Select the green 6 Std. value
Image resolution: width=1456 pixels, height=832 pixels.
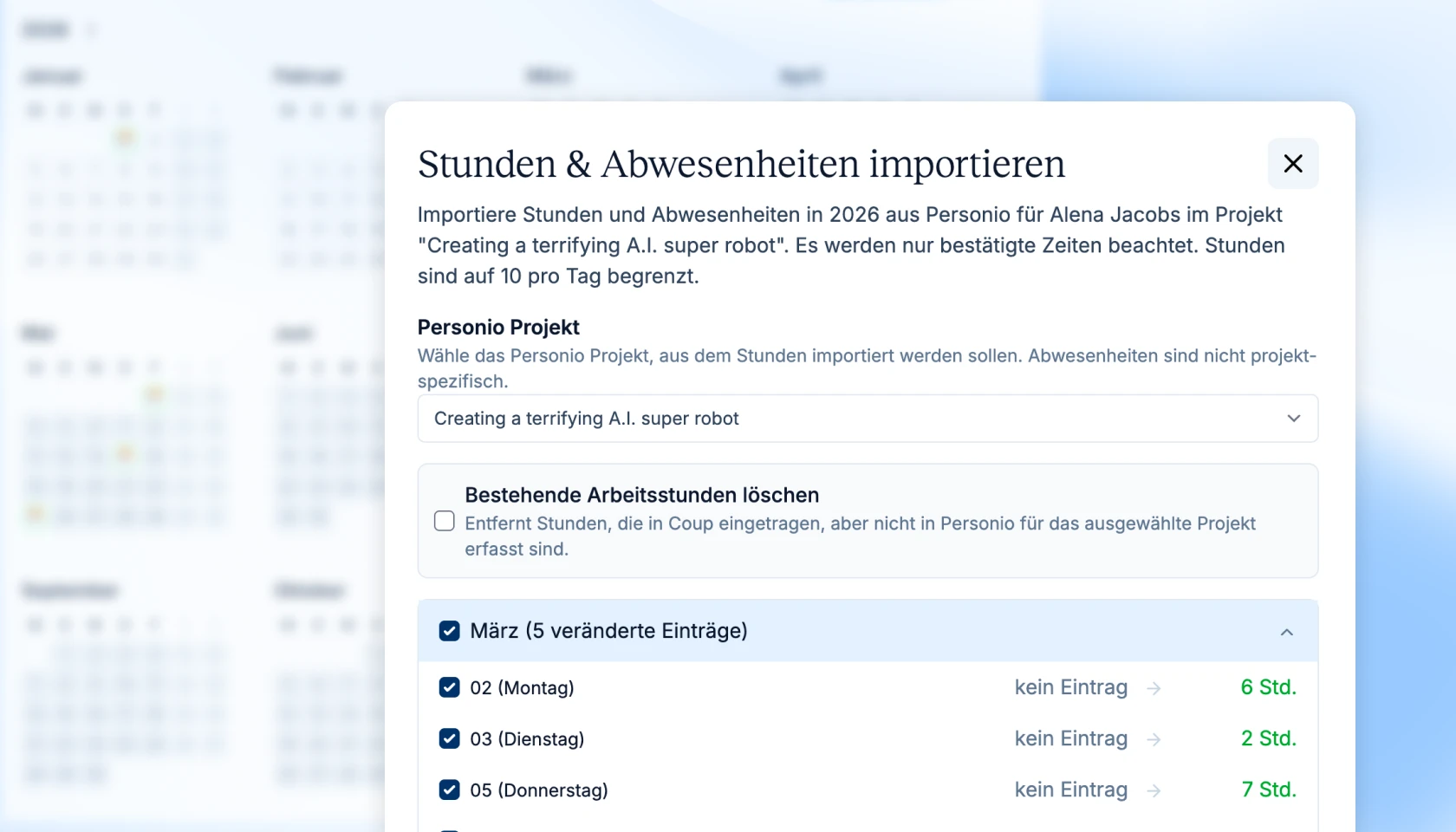click(x=1268, y=687)
